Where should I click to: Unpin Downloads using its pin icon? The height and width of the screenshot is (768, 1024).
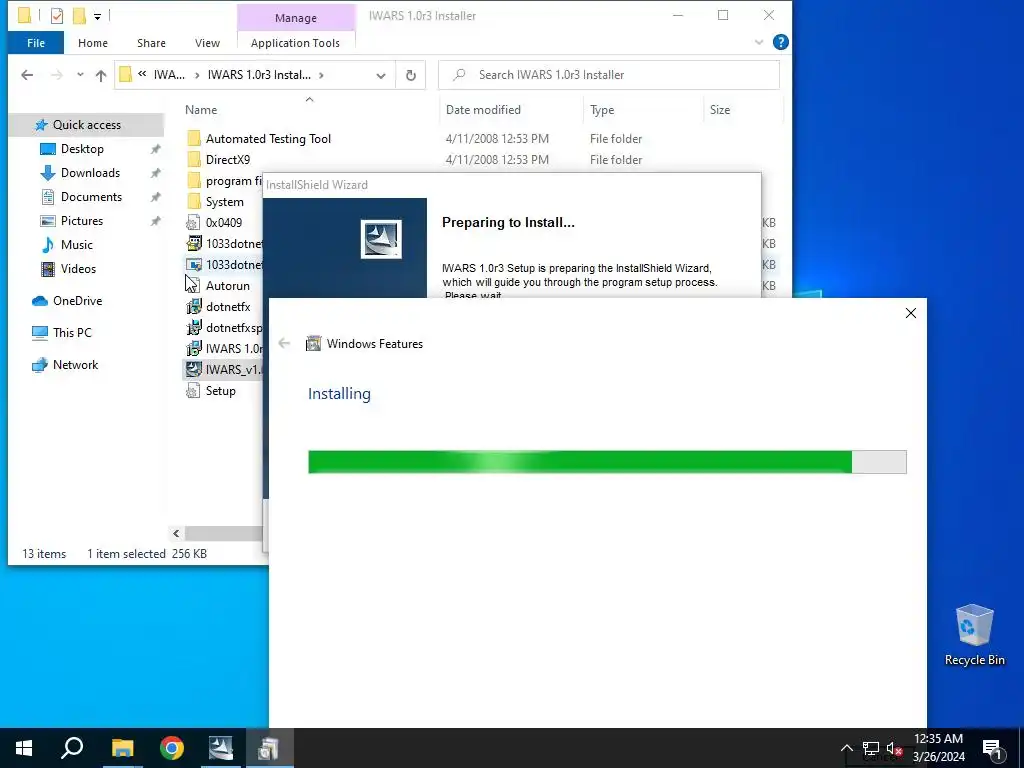(155, 173)
